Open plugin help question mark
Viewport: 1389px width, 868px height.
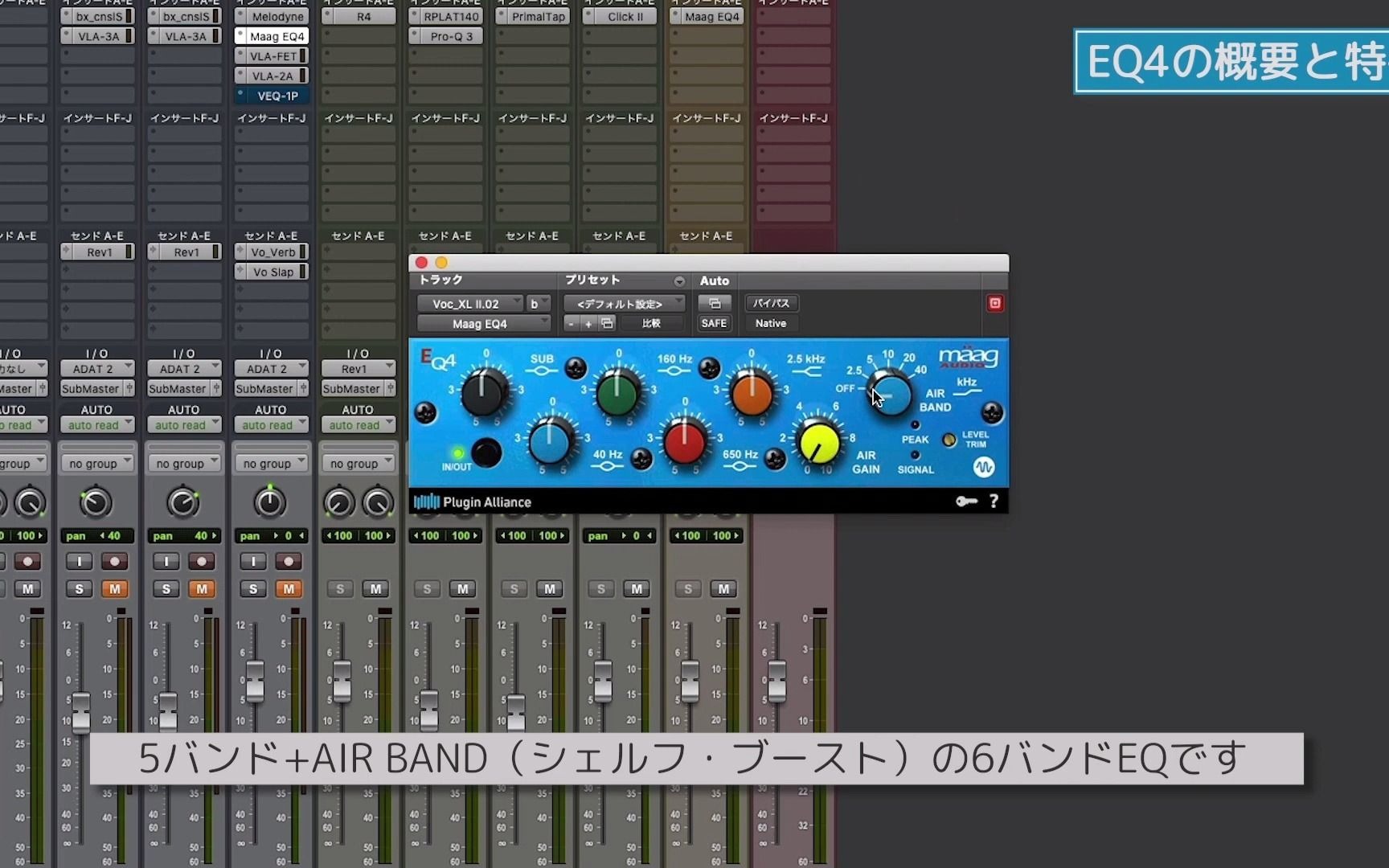[x=994, y=502]
